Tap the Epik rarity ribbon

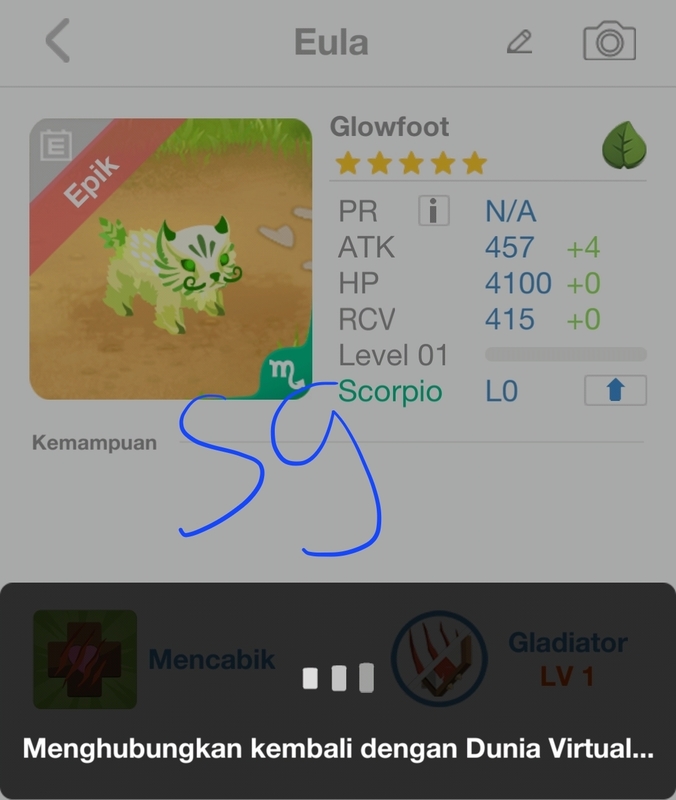pyautogui.click(x=91, y=182)
